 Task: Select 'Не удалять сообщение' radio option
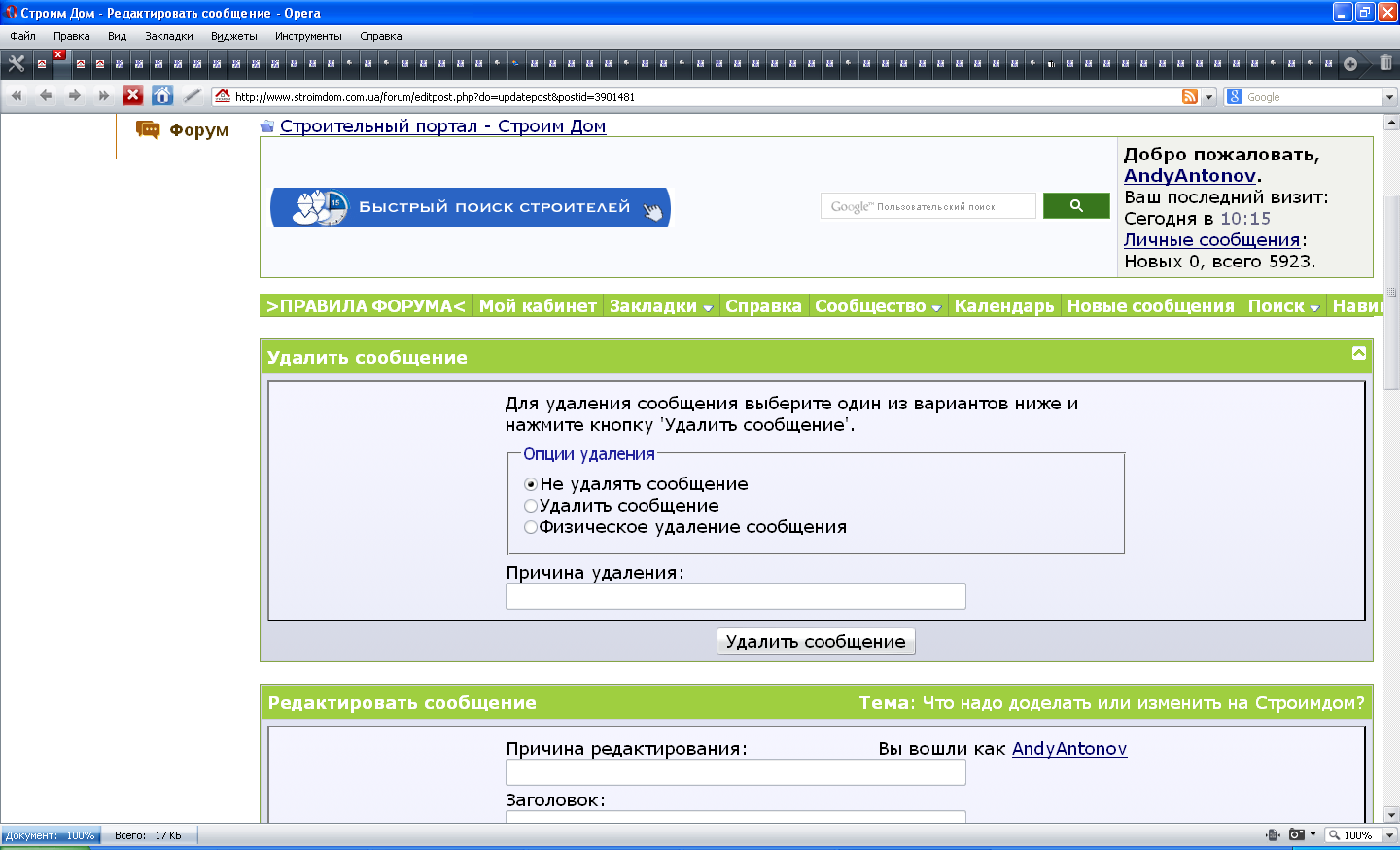[x=531, y=484]
